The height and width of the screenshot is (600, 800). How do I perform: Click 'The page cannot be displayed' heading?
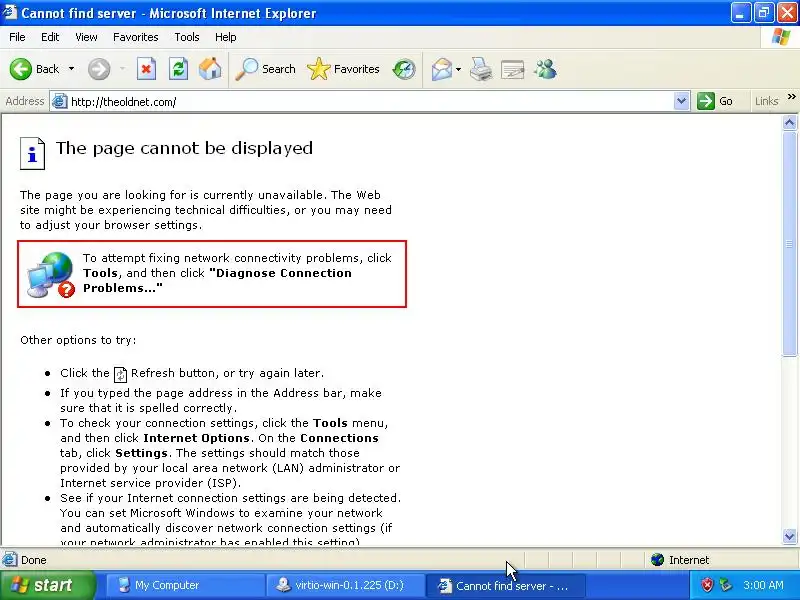(184, 148)
